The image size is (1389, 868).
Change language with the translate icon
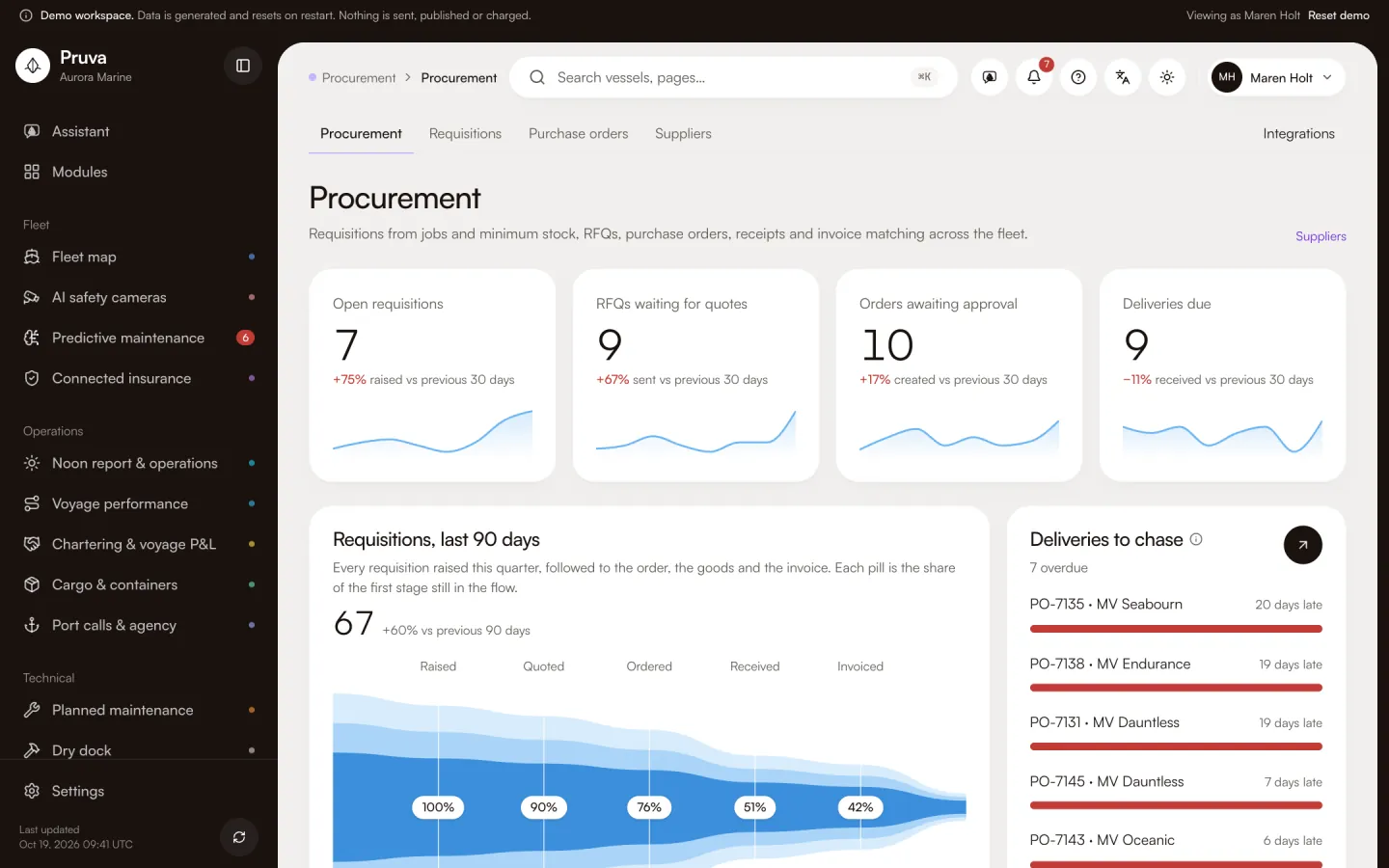click(1123, 77)
